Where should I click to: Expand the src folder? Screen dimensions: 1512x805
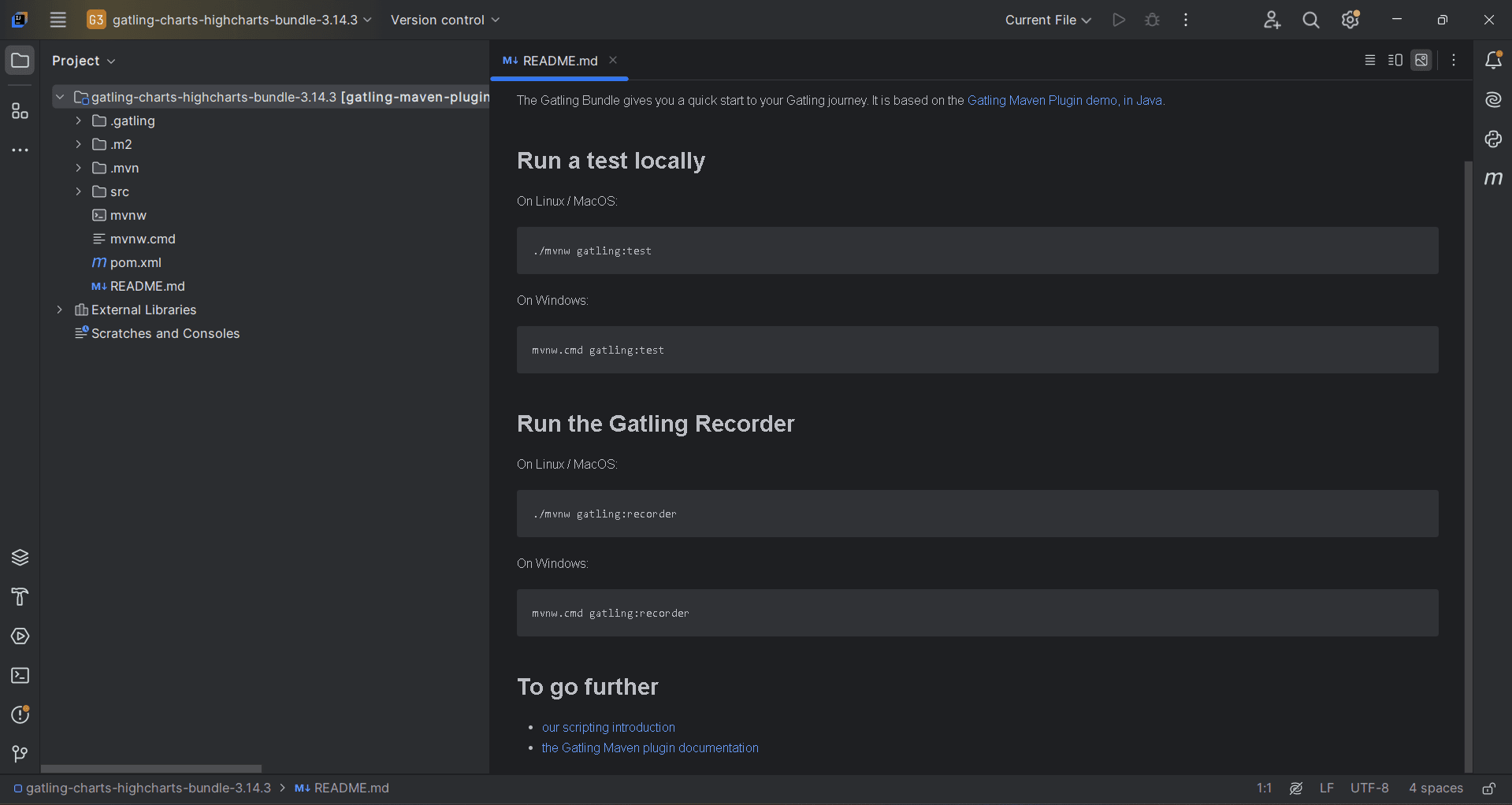78,191
